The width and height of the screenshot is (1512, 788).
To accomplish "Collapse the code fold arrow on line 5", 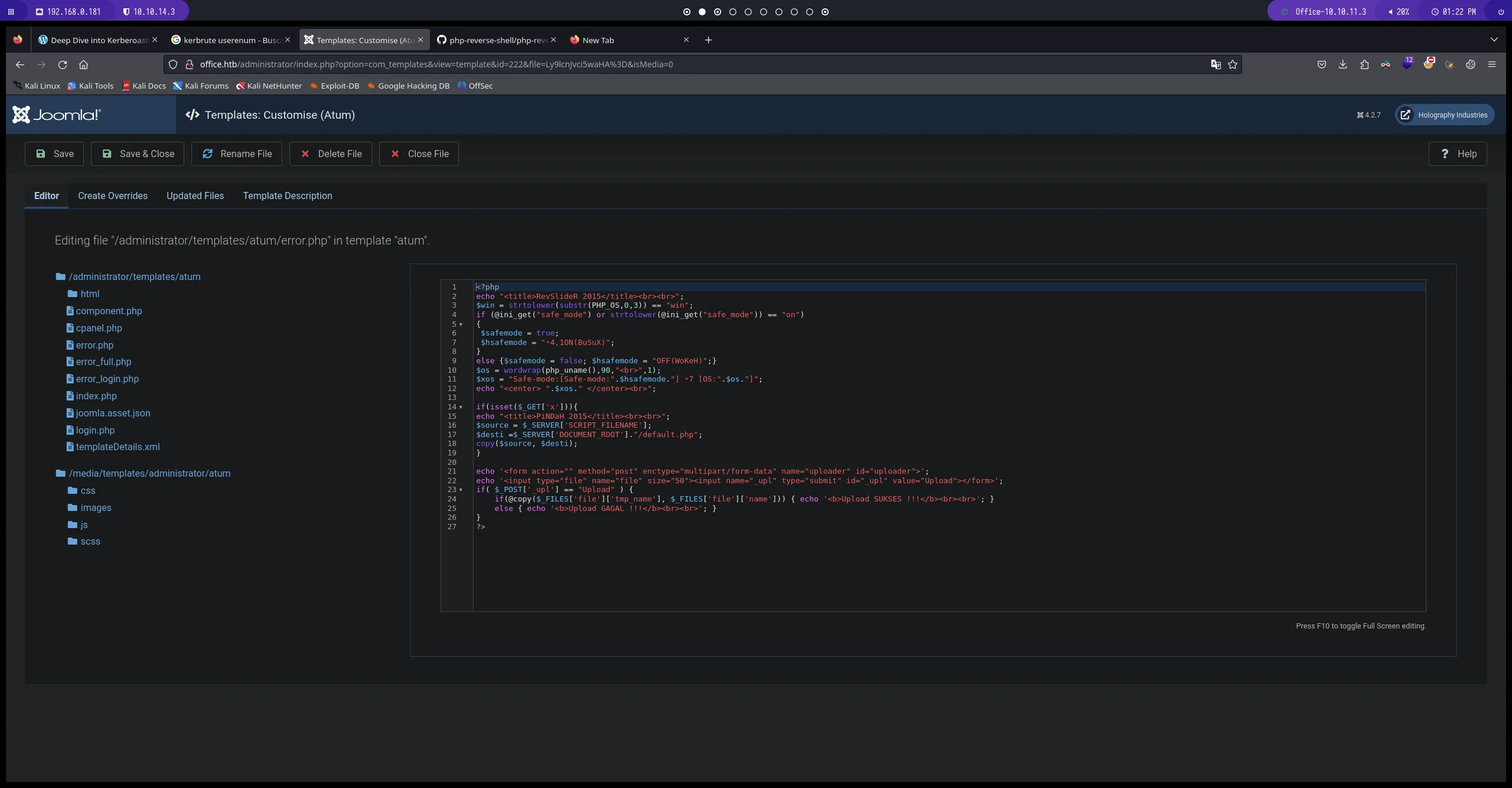I will (x=461, y=324).
